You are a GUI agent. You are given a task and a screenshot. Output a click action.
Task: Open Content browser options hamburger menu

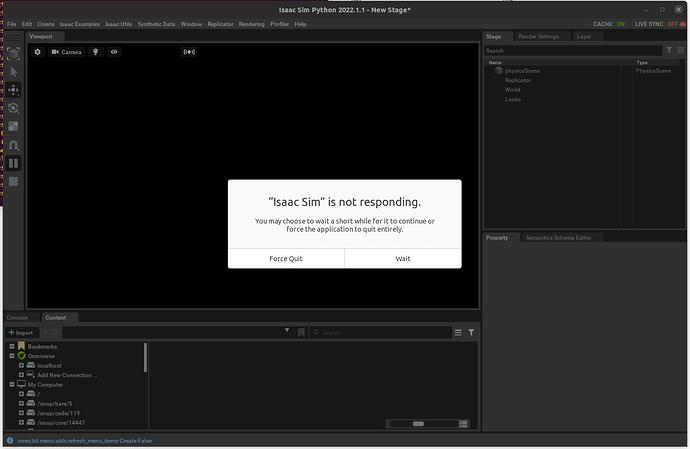pyautogui.click(x=458, y=332)
